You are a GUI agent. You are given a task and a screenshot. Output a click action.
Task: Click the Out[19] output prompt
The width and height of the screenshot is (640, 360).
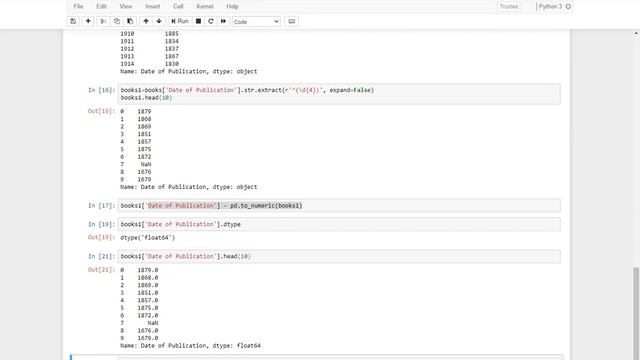[101, 237]
